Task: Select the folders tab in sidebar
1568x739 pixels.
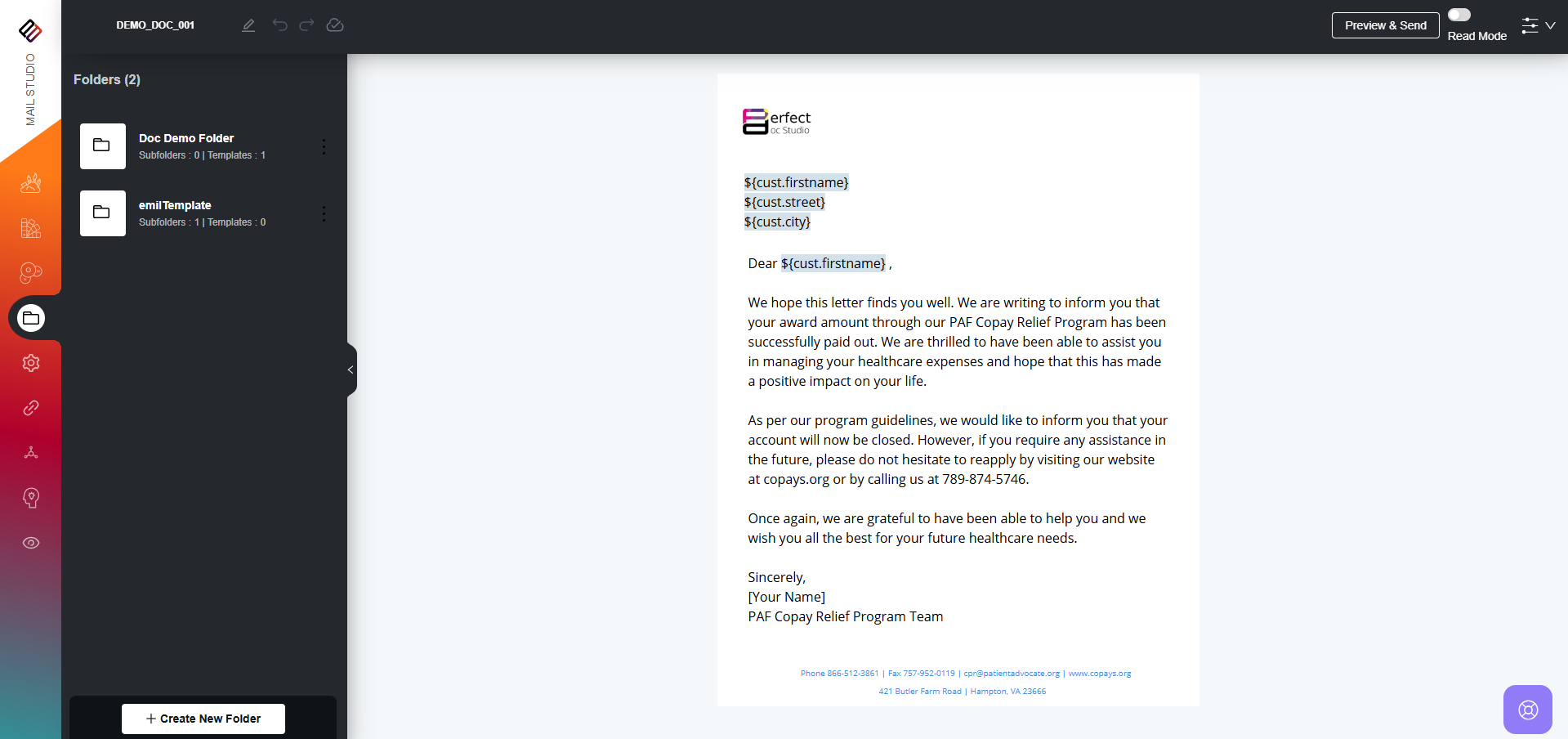Action: [x=31, y=318]
